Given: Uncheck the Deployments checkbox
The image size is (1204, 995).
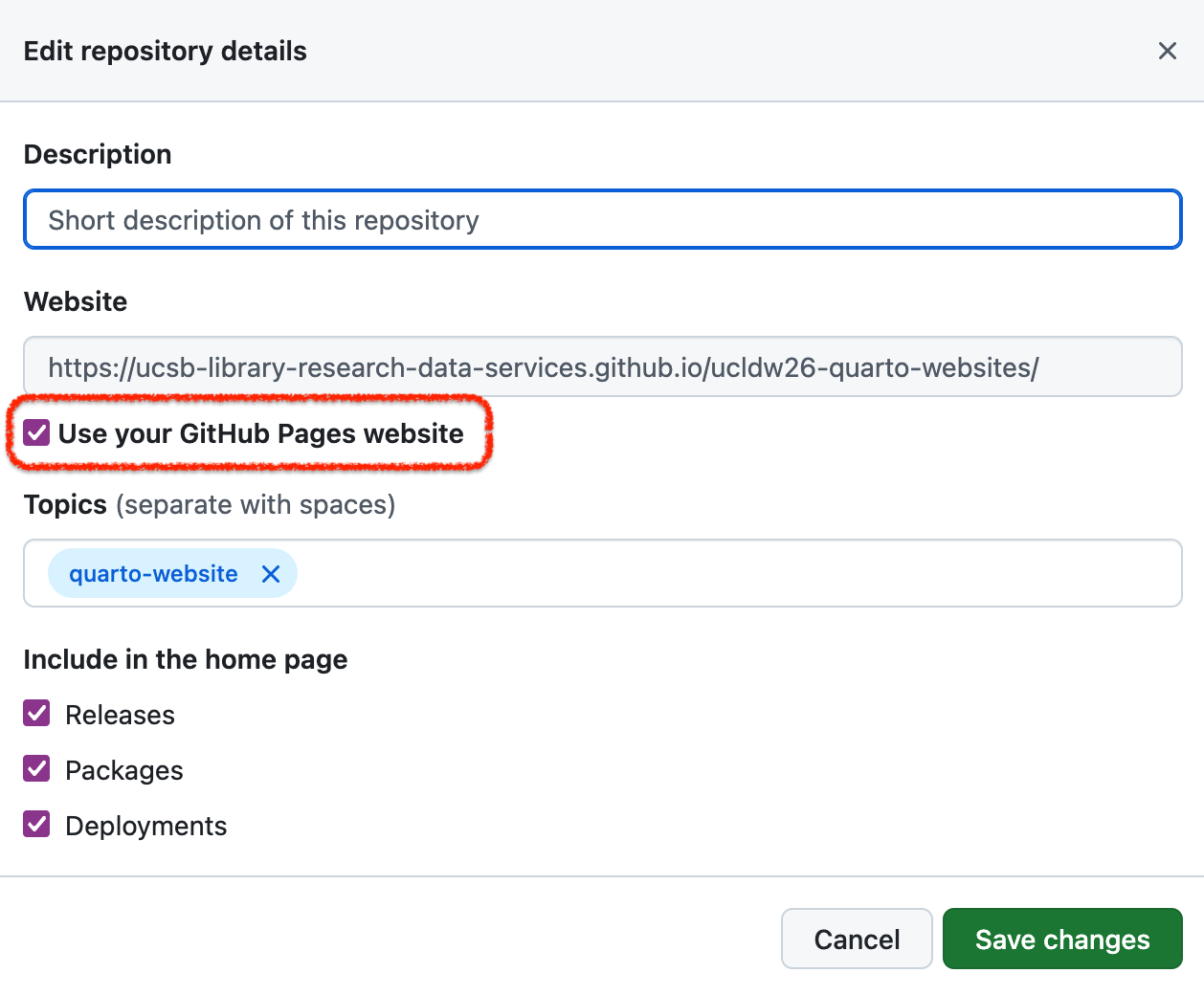Looking at the screenshot, I should click(x=37, y=825).
